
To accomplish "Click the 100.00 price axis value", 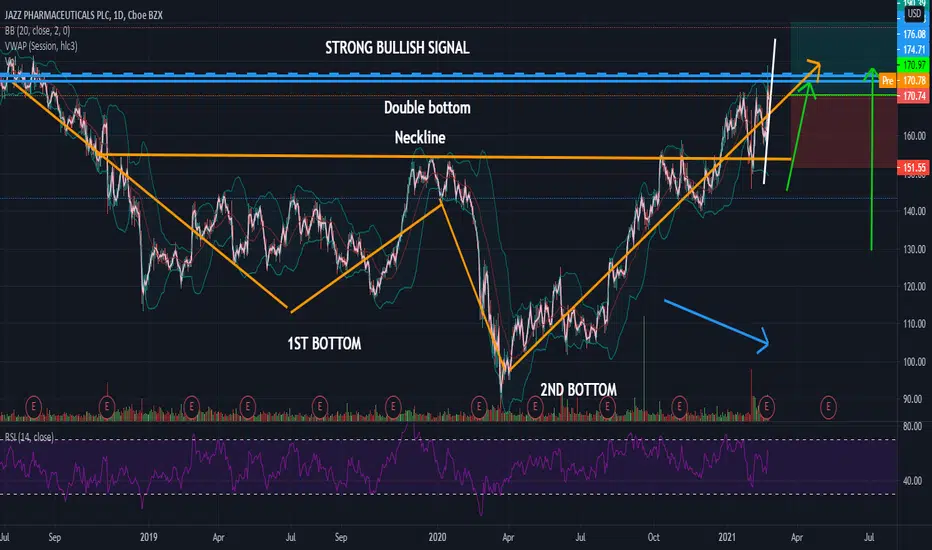I will point(914,362).
